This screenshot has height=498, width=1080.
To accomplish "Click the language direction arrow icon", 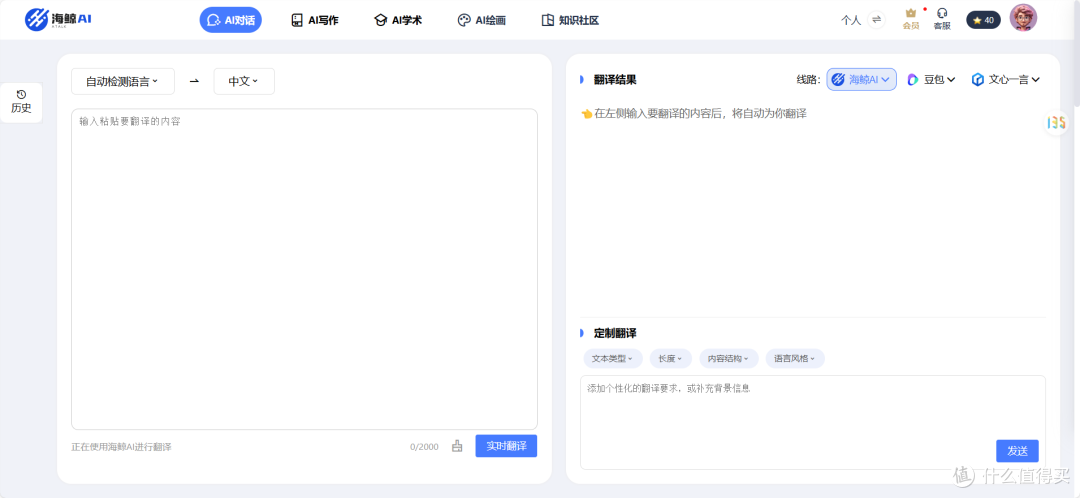I will pos(194,81).
